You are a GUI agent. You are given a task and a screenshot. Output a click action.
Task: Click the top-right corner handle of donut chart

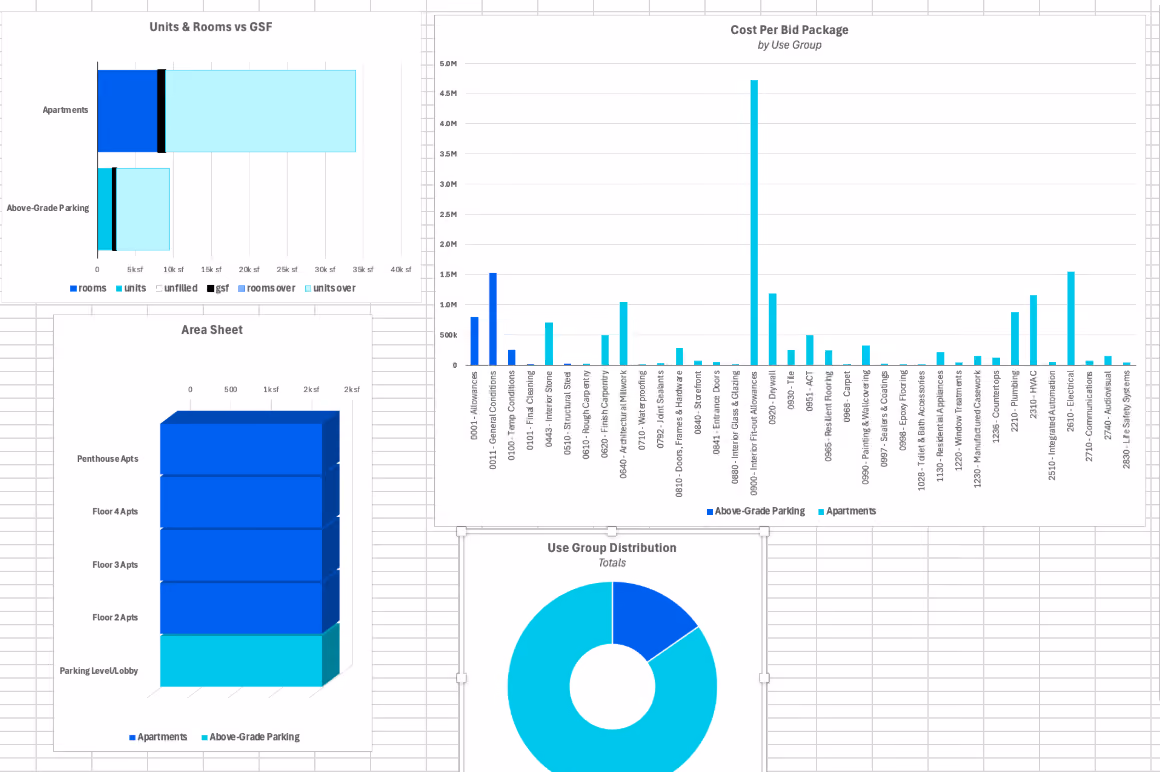pyautogui.click(x=764, y=532)
